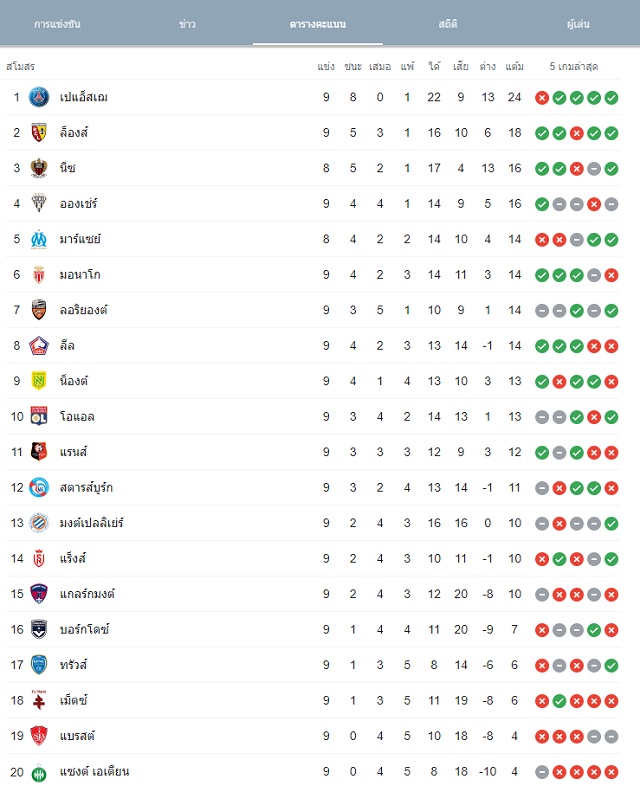Open team link มงต์เปลลิเย่ร์
Image resolution: width=640 pixels, height=792 pixels.
click(91, 523)
